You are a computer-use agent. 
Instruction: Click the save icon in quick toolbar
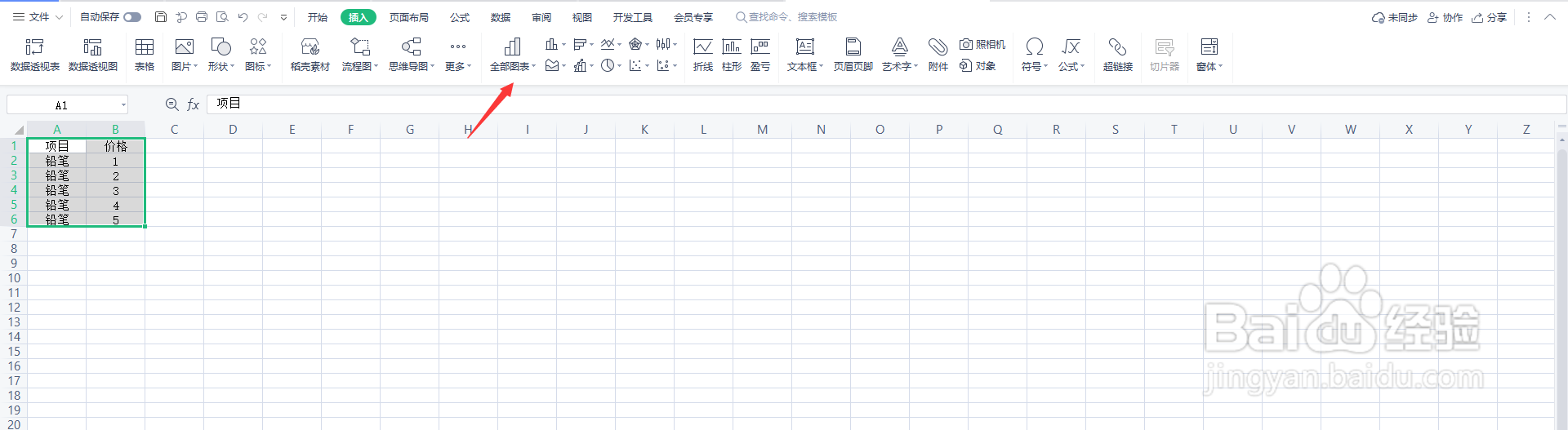161,17
